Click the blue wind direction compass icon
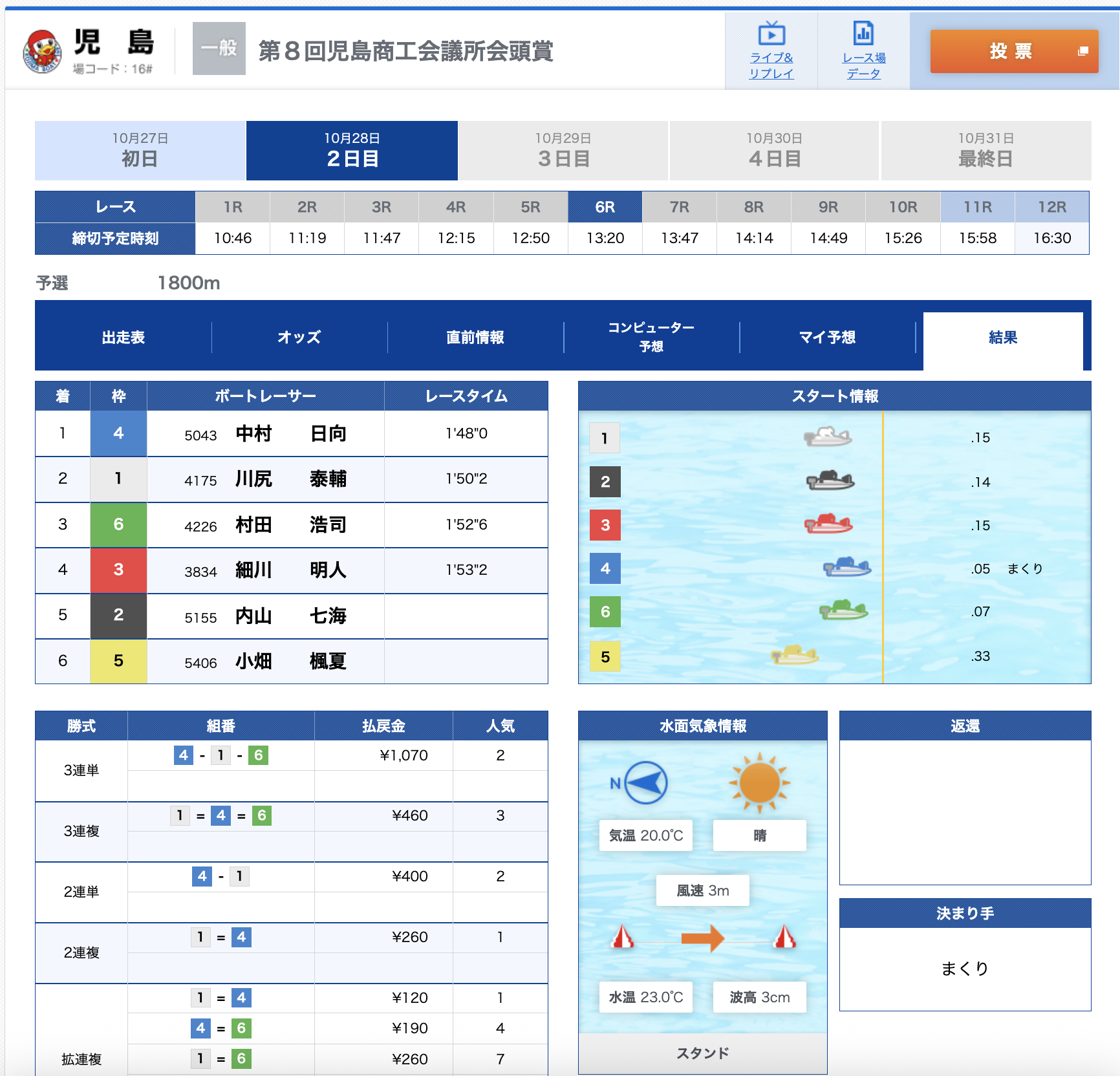 (645, 783)
